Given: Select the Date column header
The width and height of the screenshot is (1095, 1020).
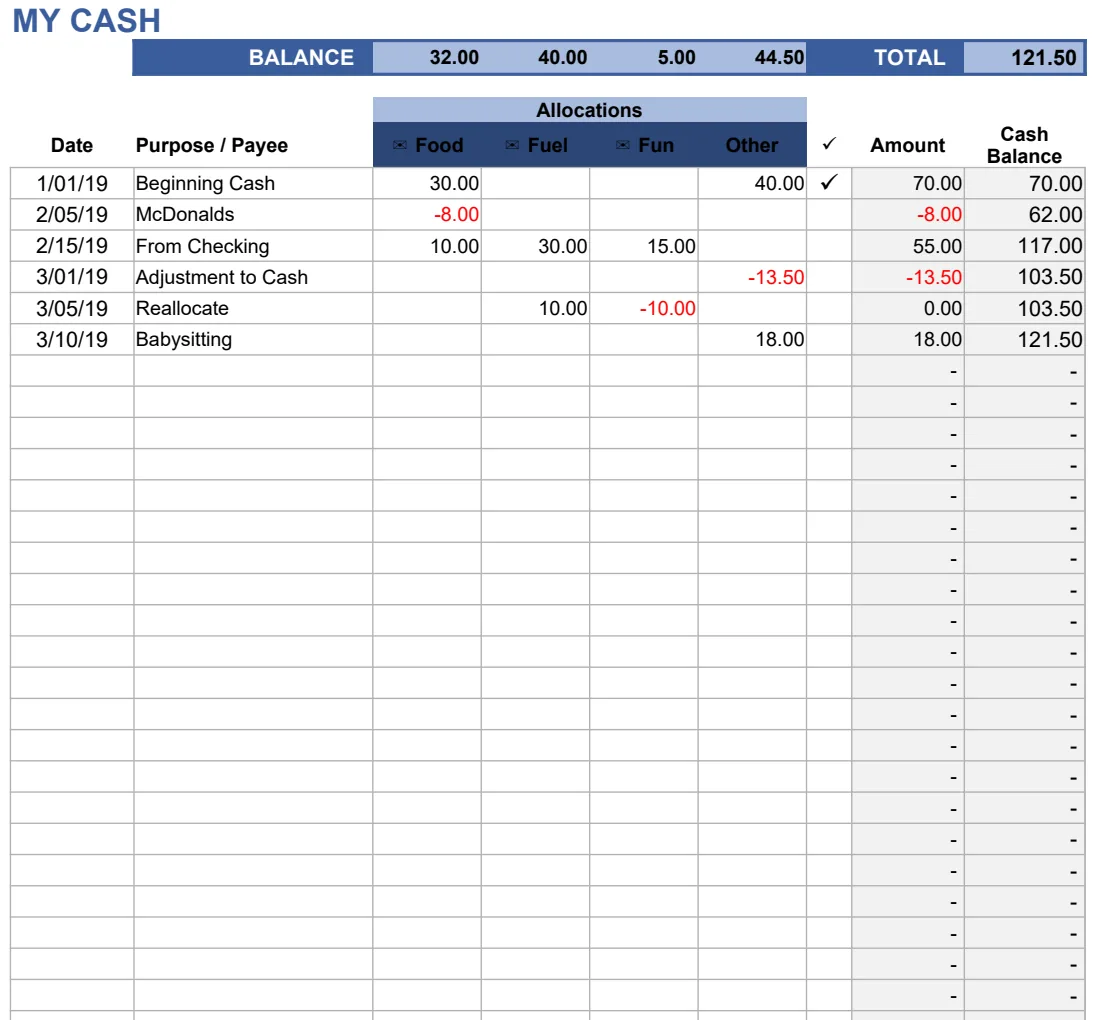Looking at the screenshot, I should pos(72,145).
